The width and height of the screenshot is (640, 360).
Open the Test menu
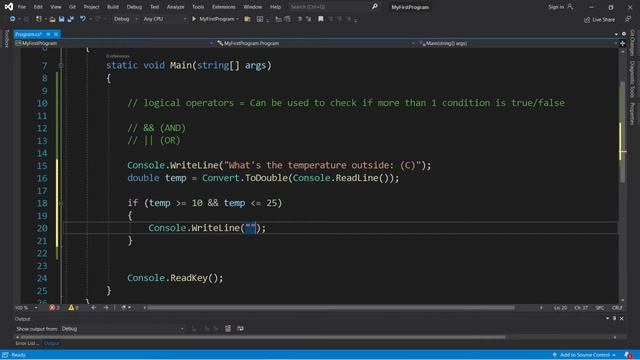[x=154, y=7]
